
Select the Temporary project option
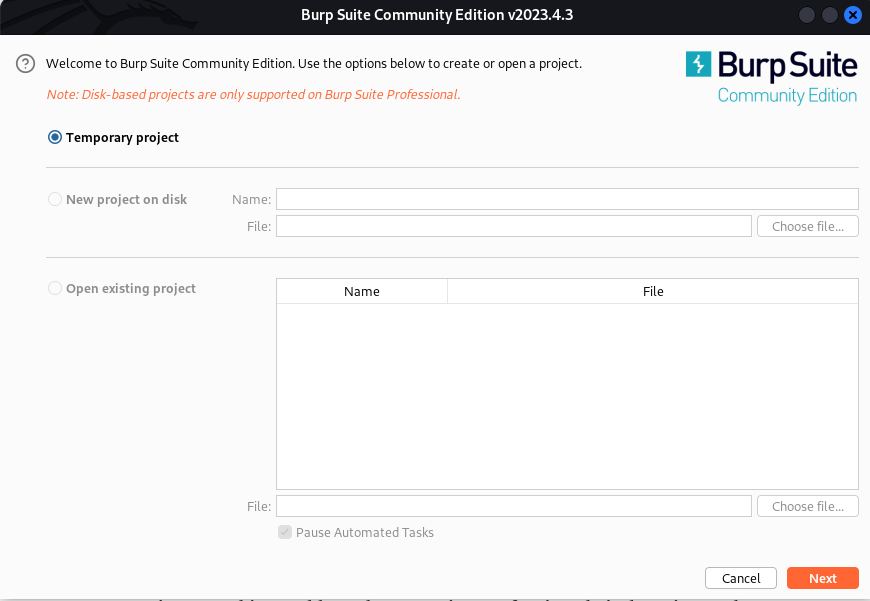[55, 137]
